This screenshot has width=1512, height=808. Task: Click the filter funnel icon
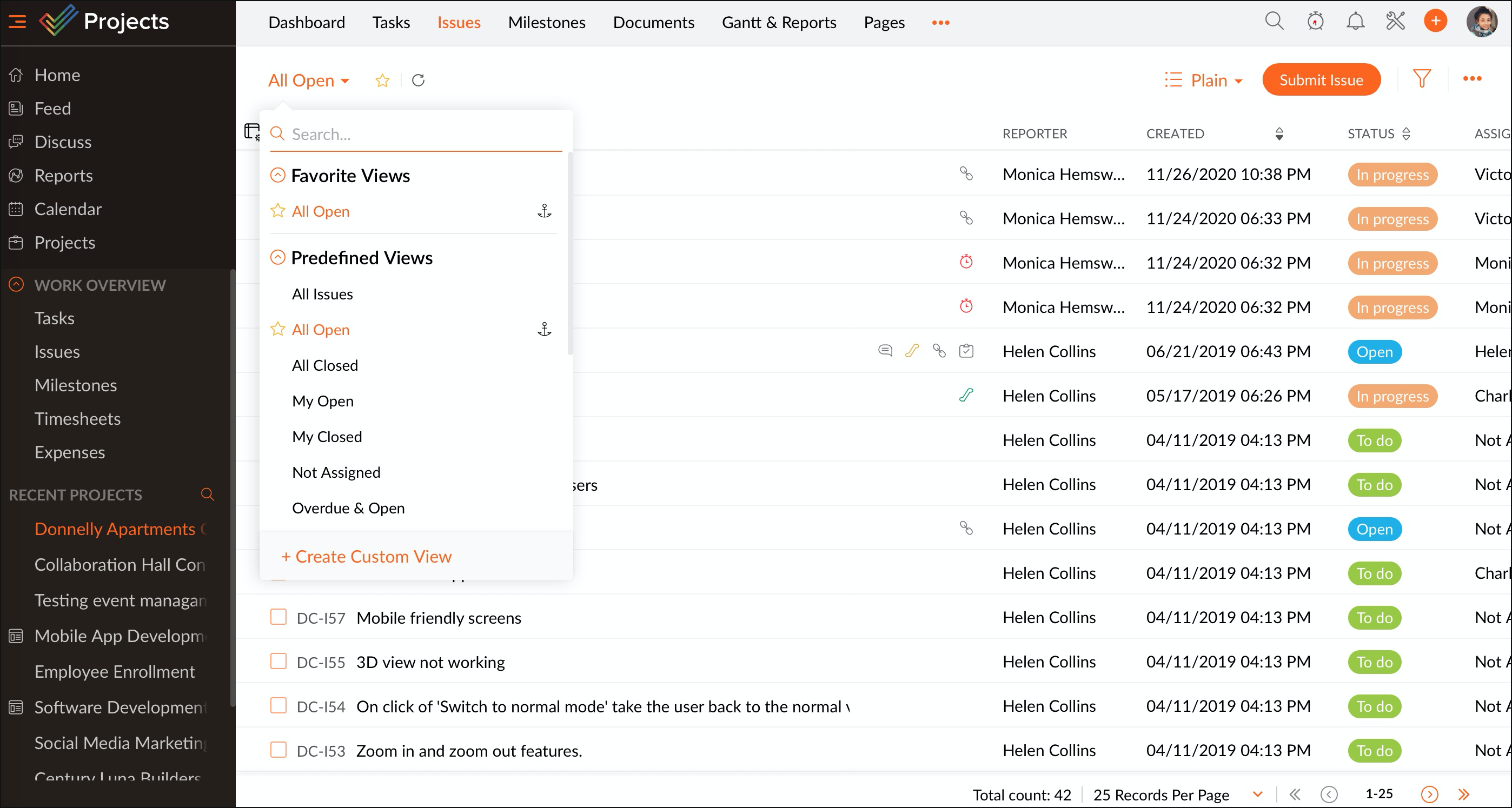click(x=1421, y=79)
